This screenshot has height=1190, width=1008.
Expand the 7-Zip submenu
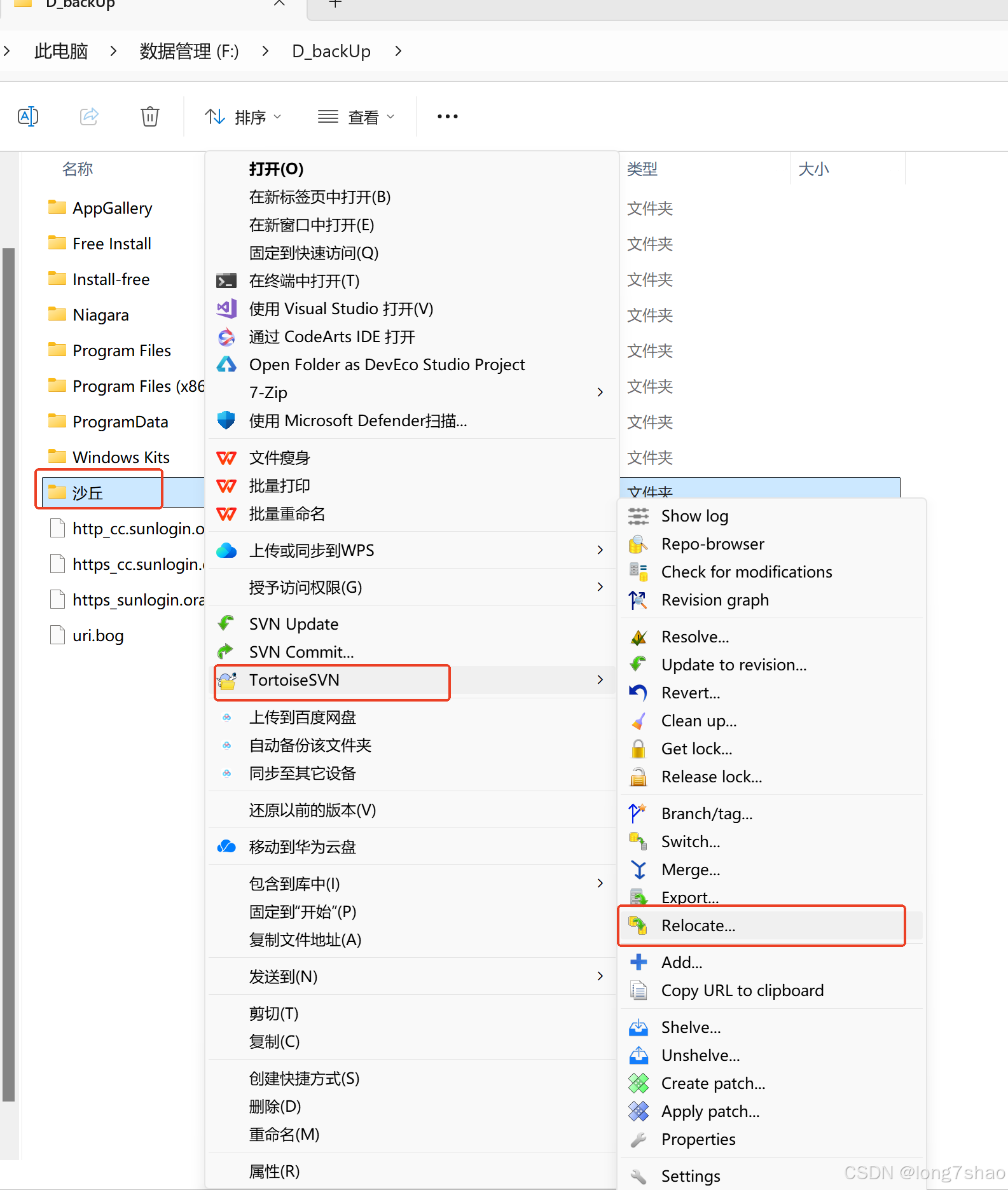pyautogui.click(x=413, y=393)
